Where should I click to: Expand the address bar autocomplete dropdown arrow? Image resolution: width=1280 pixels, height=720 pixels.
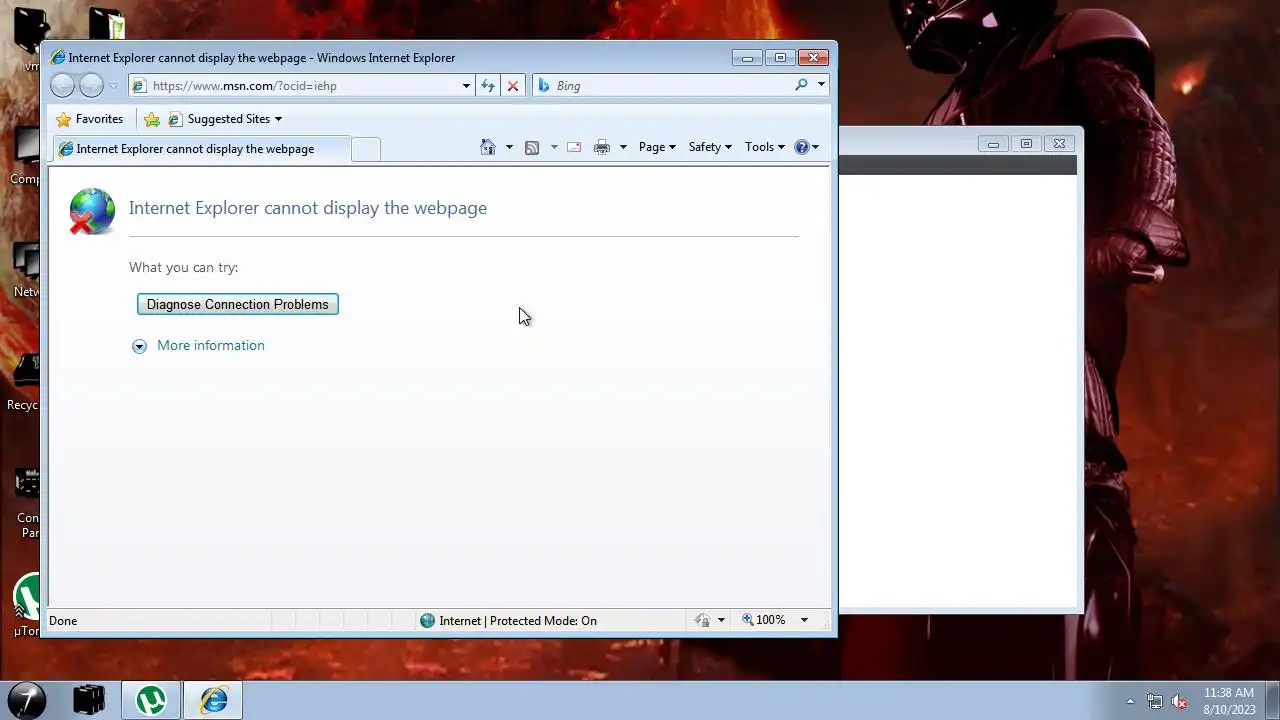point(466,86)
